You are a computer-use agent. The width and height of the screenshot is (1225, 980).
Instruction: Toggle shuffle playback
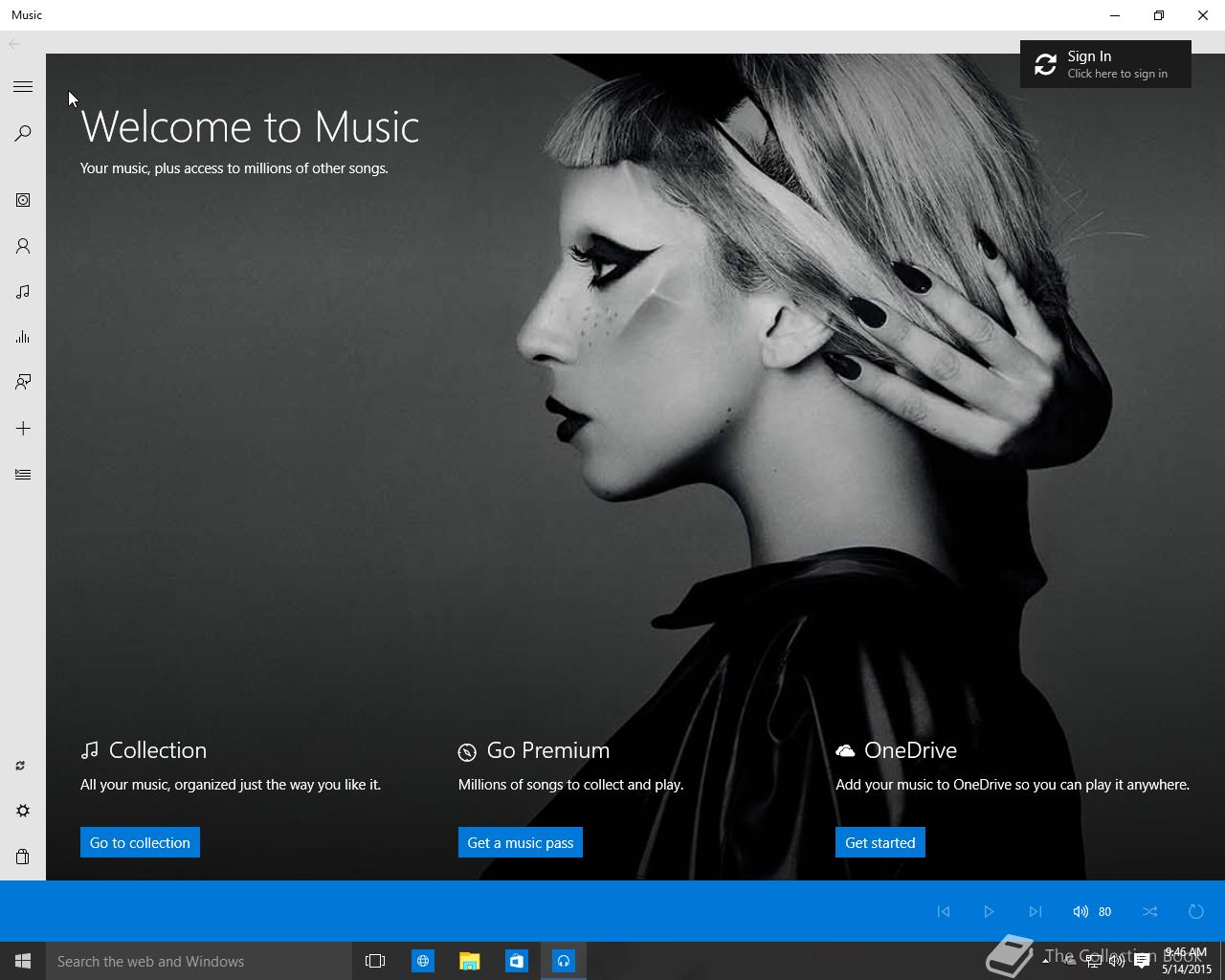(1150, 911)
